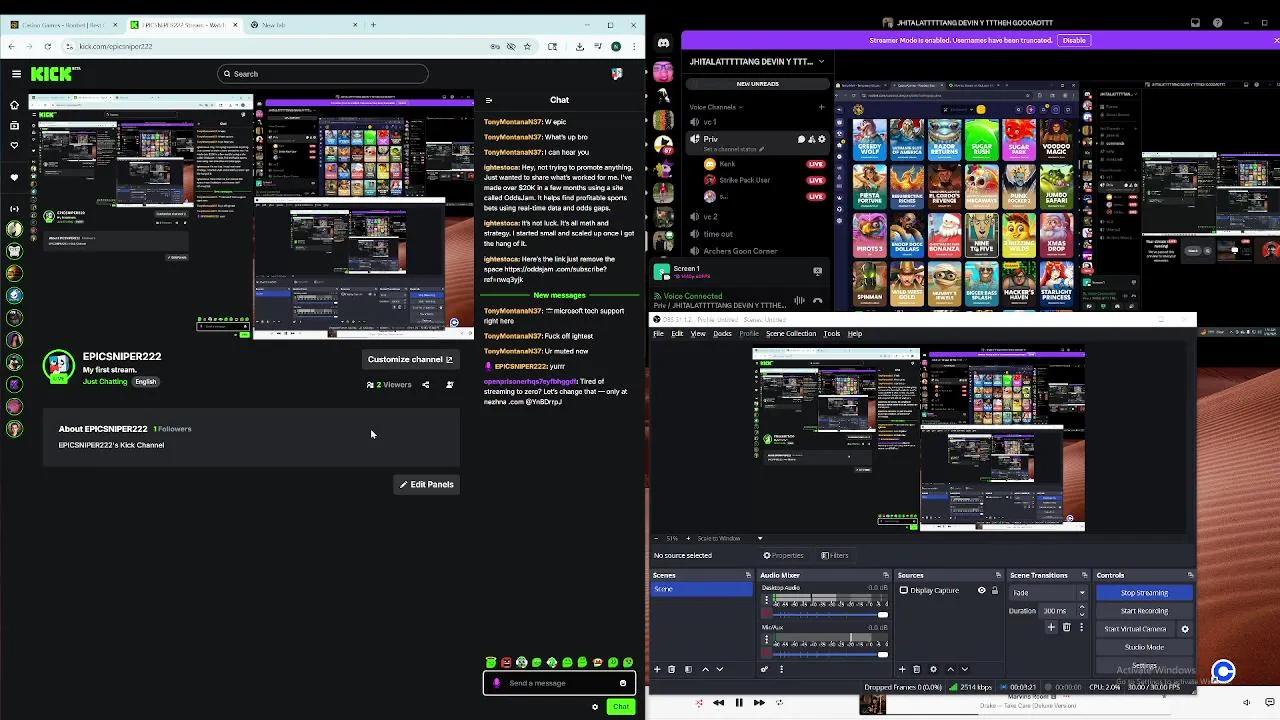The image size is (1280, 720).
Task: Open Audio Mixer more options menu
Action: pyautogui.click(x=781, y=669)
